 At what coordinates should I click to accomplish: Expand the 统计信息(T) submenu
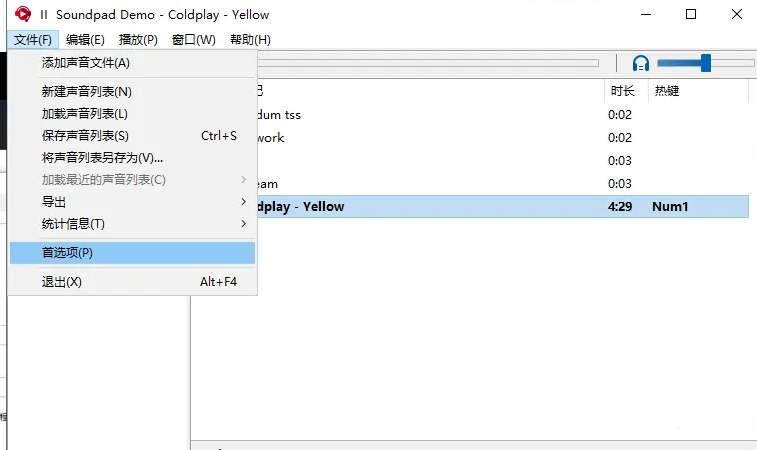click(73, 224)
